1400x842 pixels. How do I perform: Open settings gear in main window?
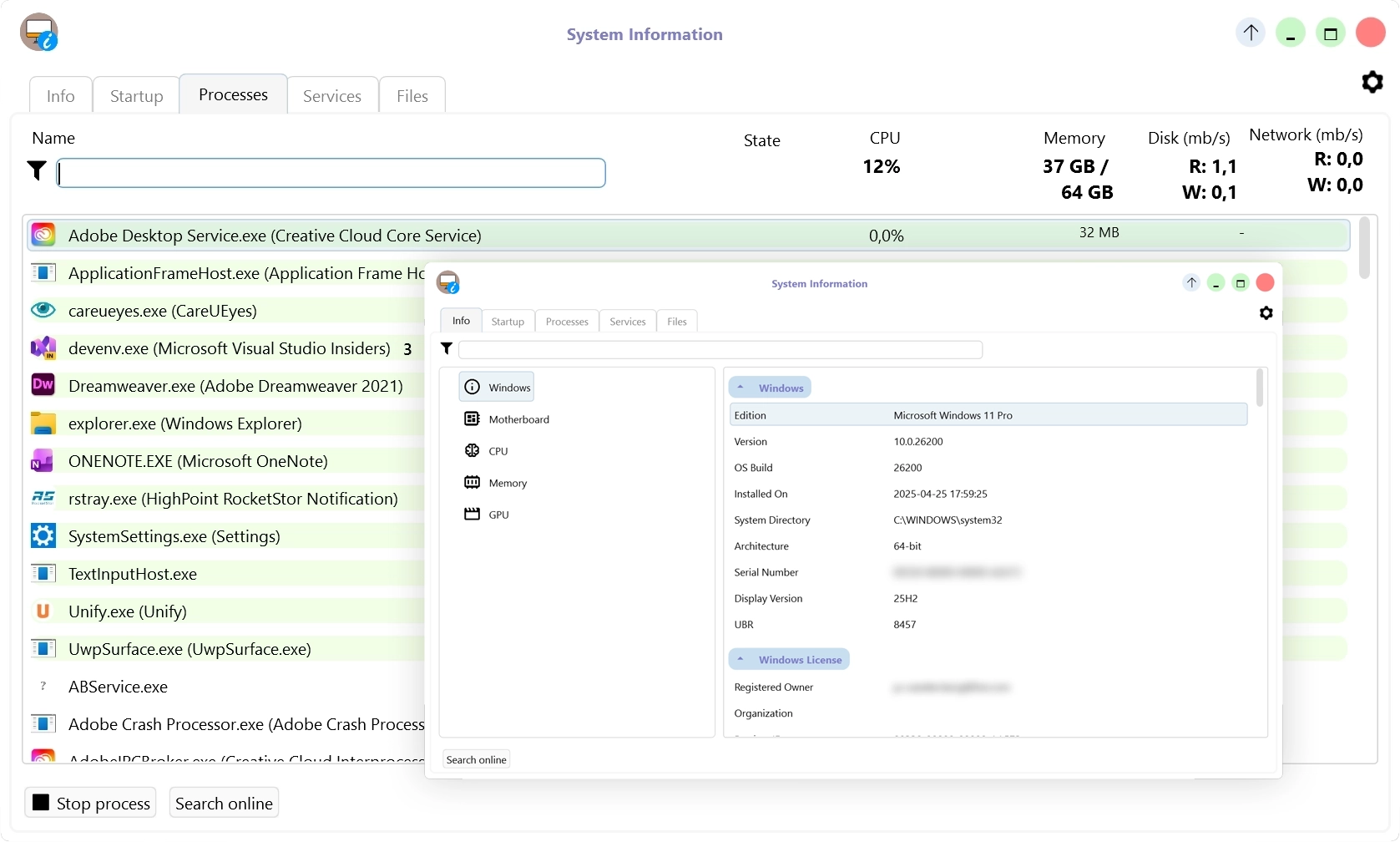(1372, 82)
